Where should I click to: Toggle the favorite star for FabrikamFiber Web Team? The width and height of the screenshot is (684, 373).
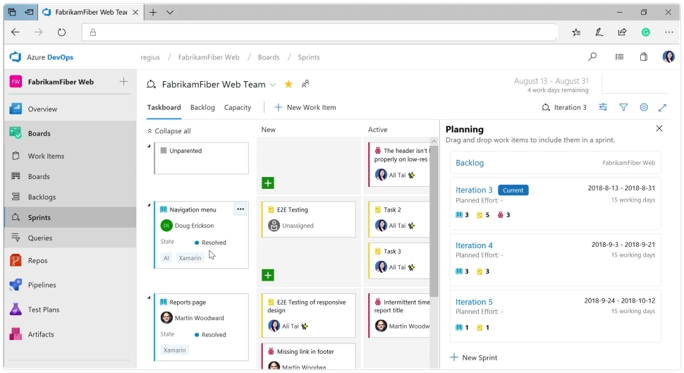pos(288,84)
